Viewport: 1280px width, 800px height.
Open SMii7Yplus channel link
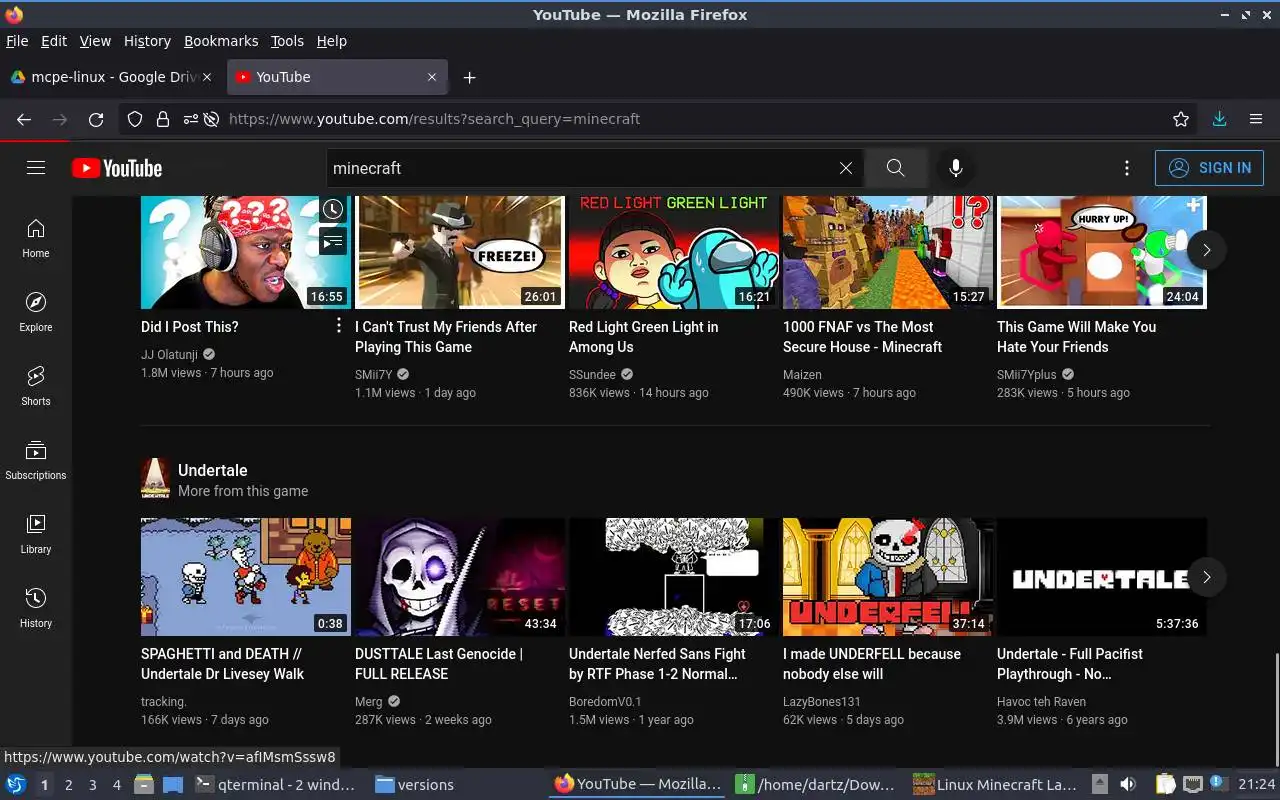click(1027, 375)
